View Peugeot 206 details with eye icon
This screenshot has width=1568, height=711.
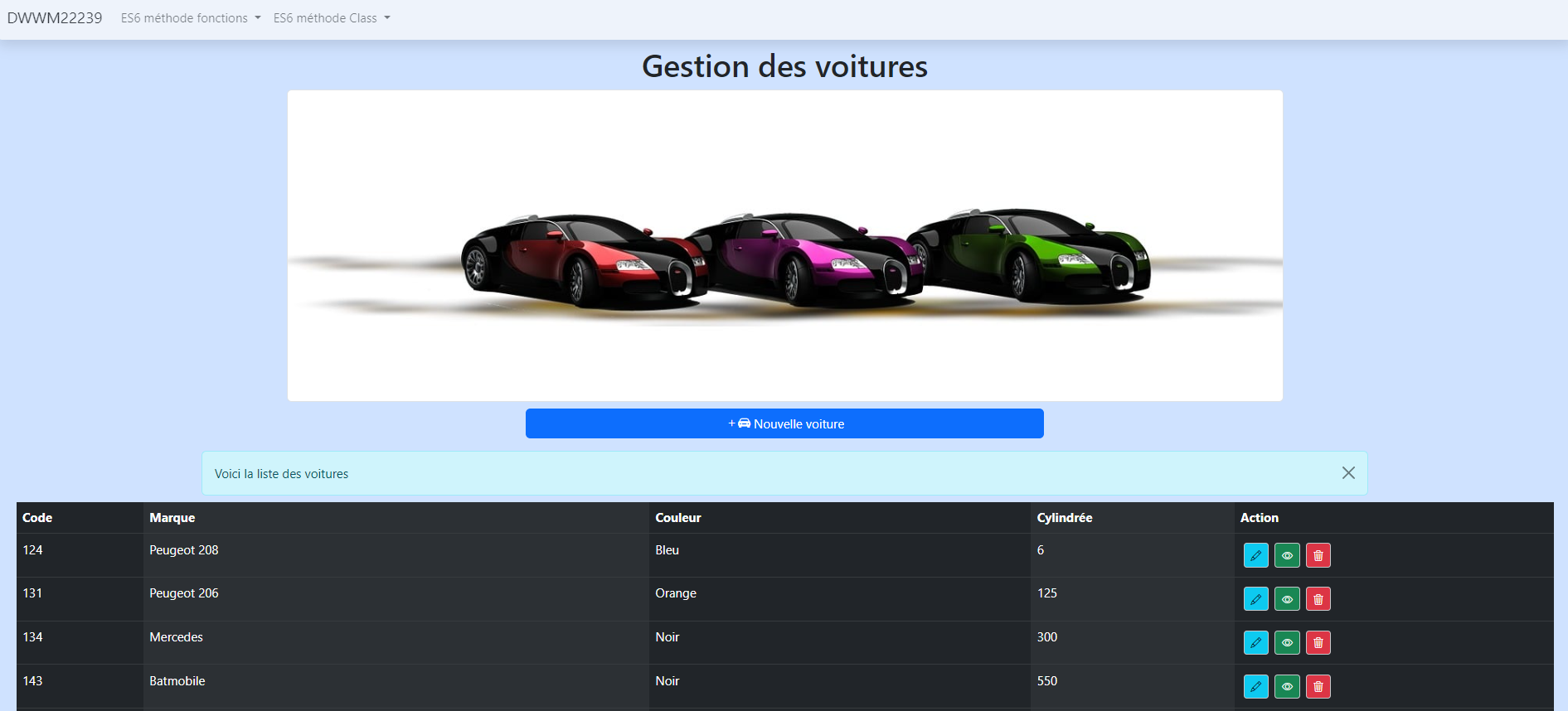(x=1287, y=599)
